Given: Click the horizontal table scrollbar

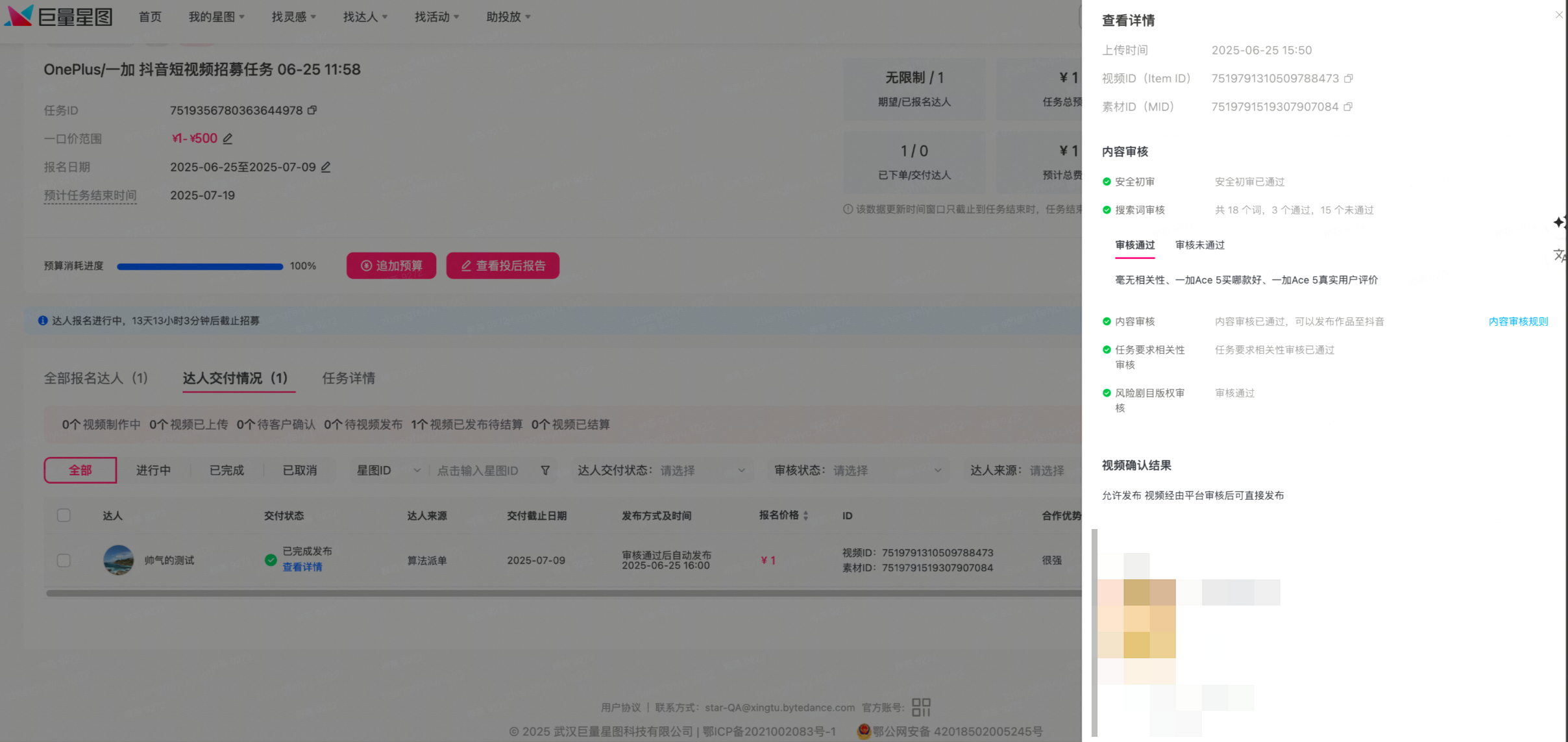Looking at the screenshot, I should point(558,593).
